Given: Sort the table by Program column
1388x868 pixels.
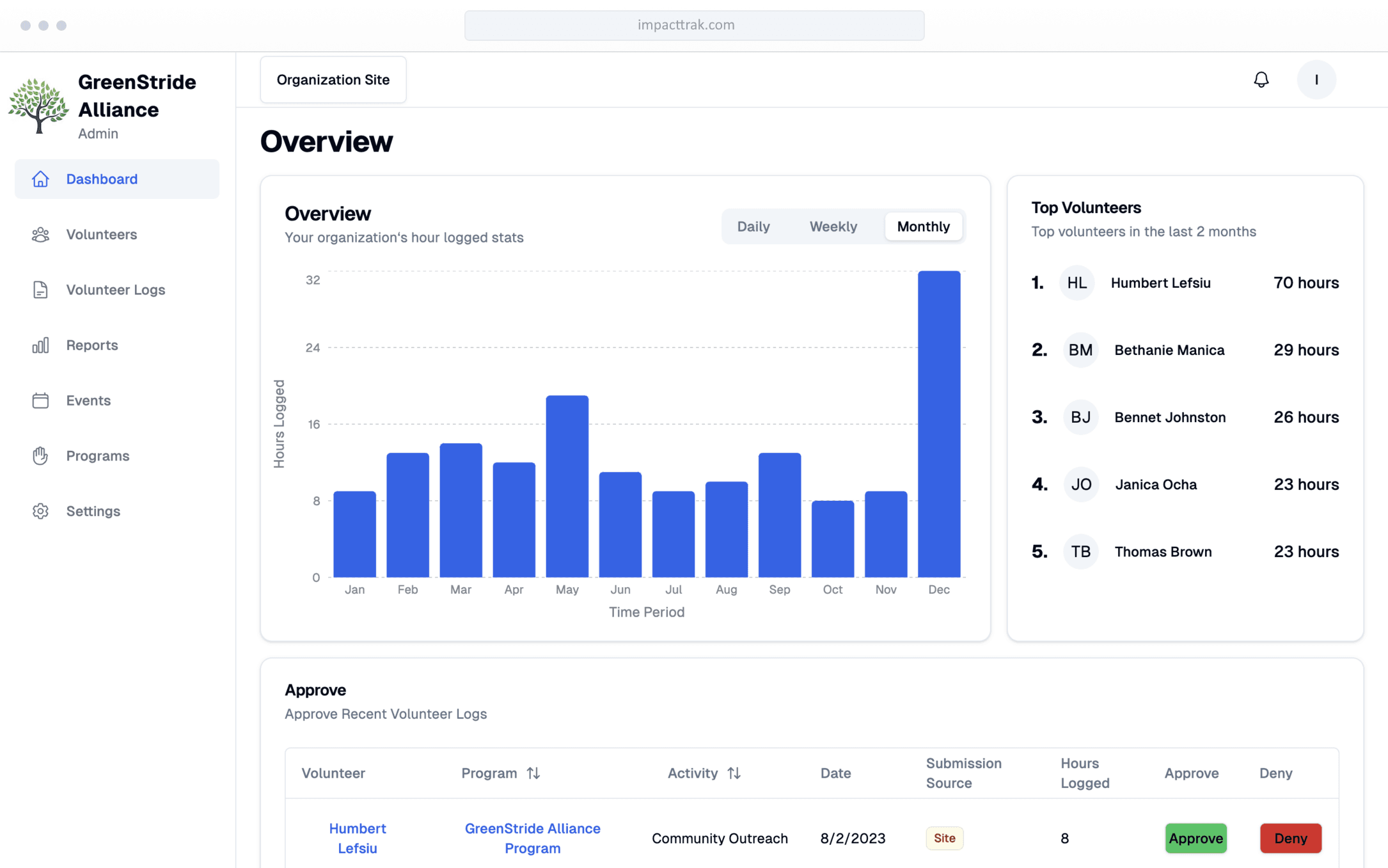Looking at the screenshot, I should [x=533, y=773].
